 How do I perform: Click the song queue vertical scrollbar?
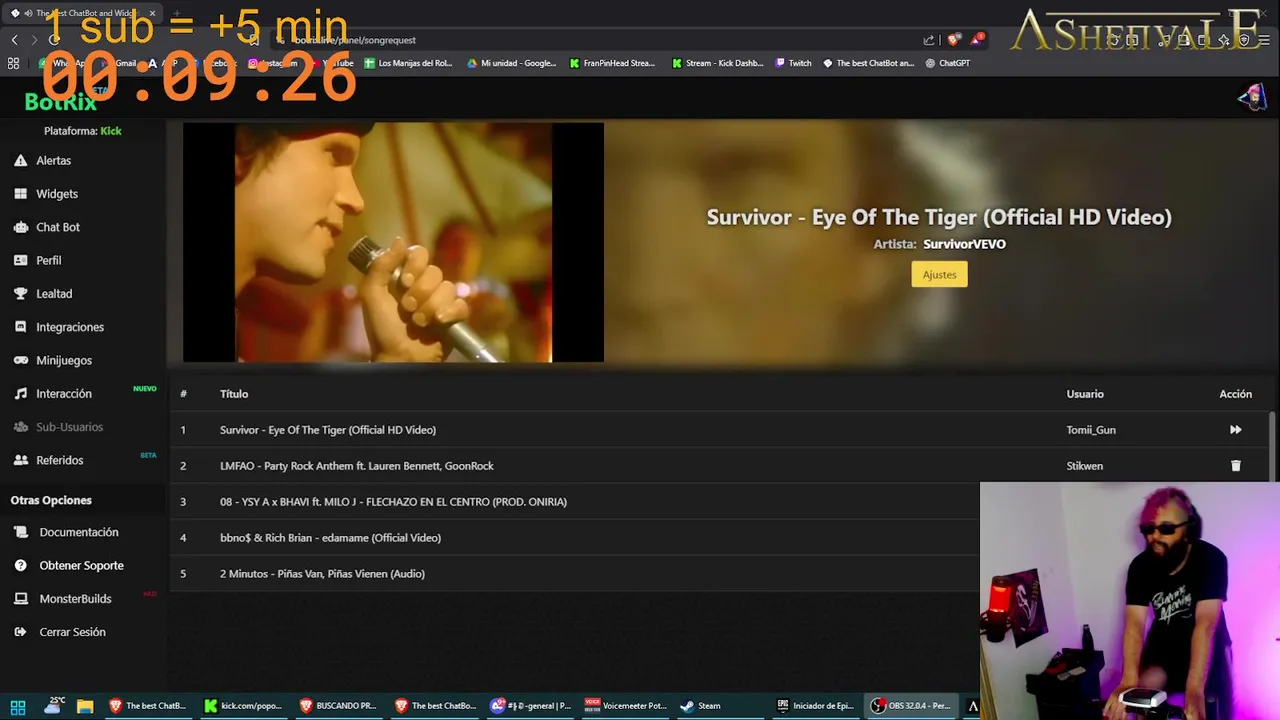tap(1273, 445)
